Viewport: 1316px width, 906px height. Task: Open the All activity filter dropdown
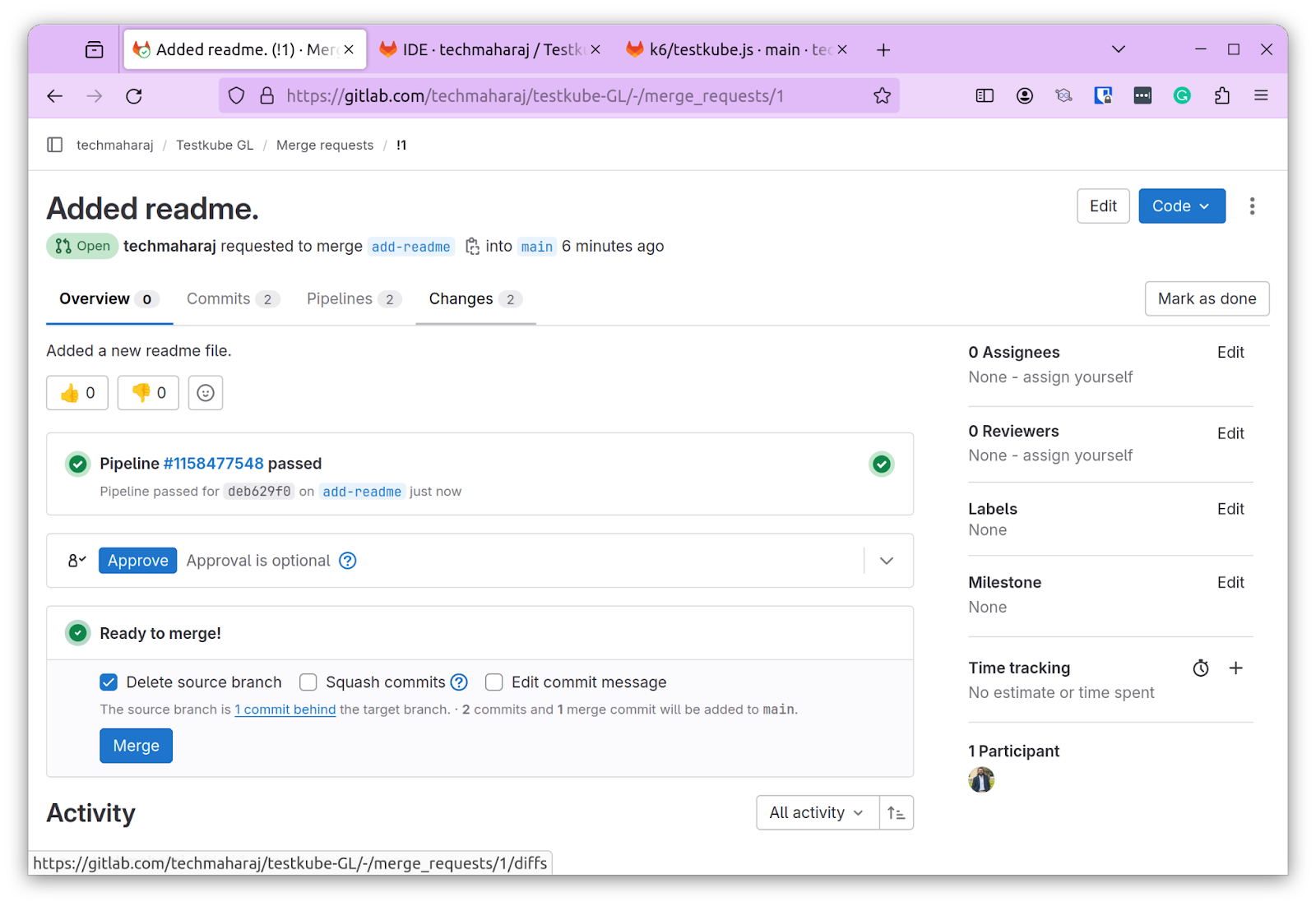click(x=818, y=813)
